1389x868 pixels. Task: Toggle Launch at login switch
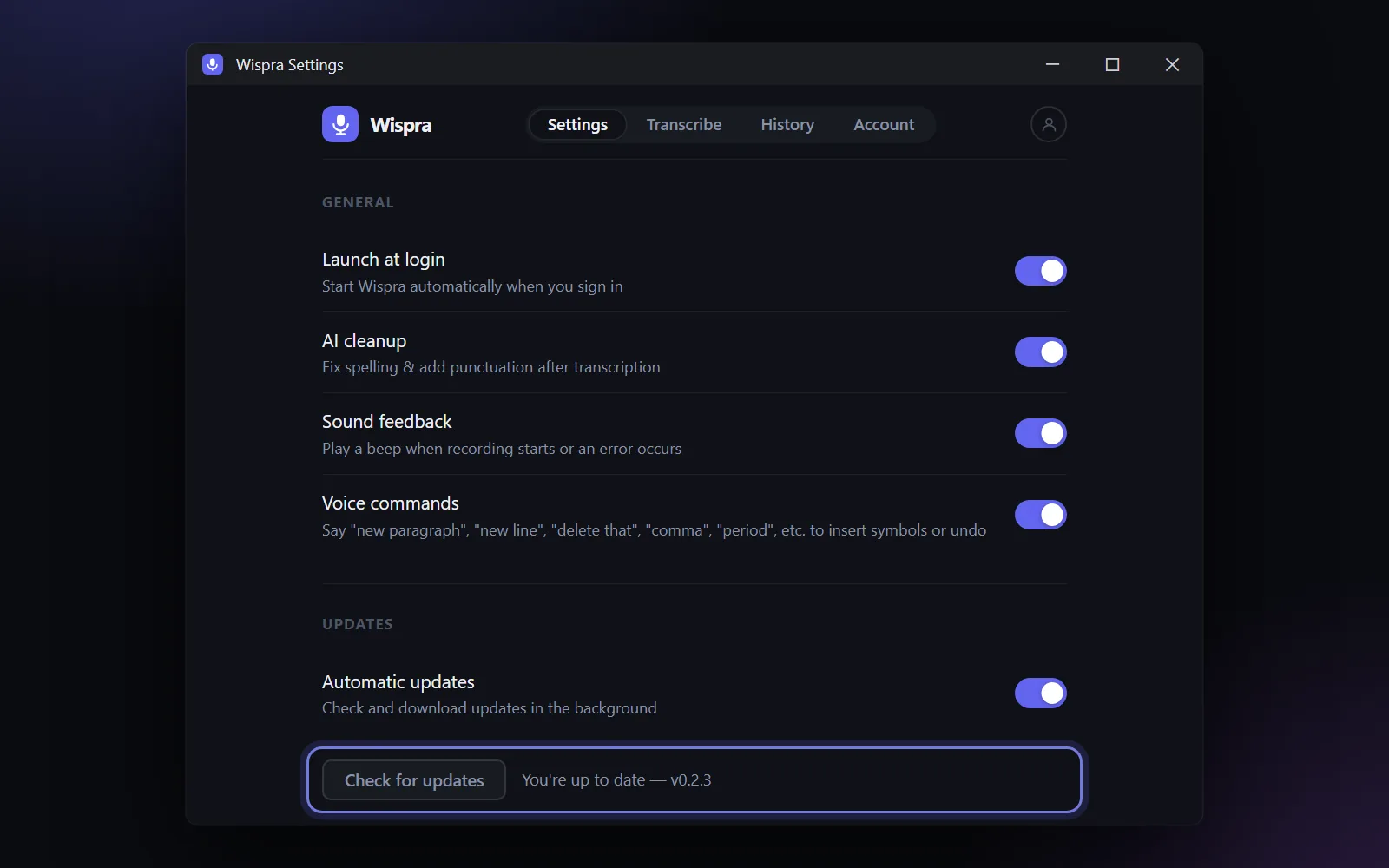point(1040,271)
